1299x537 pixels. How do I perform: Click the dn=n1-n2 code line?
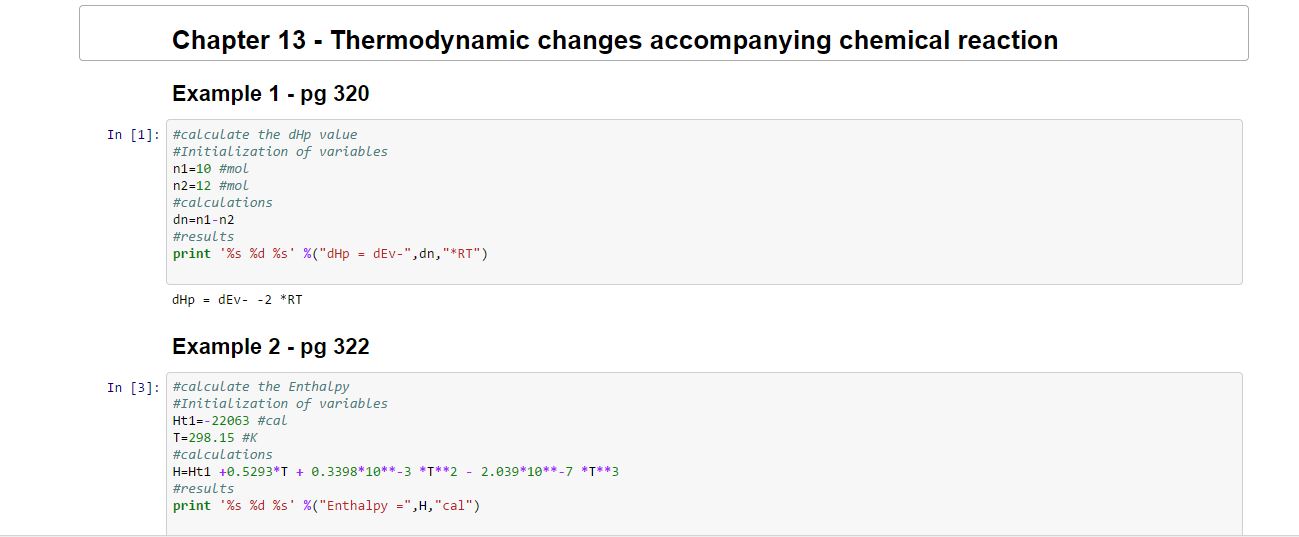pyautogui.click(x=203, y=219)
